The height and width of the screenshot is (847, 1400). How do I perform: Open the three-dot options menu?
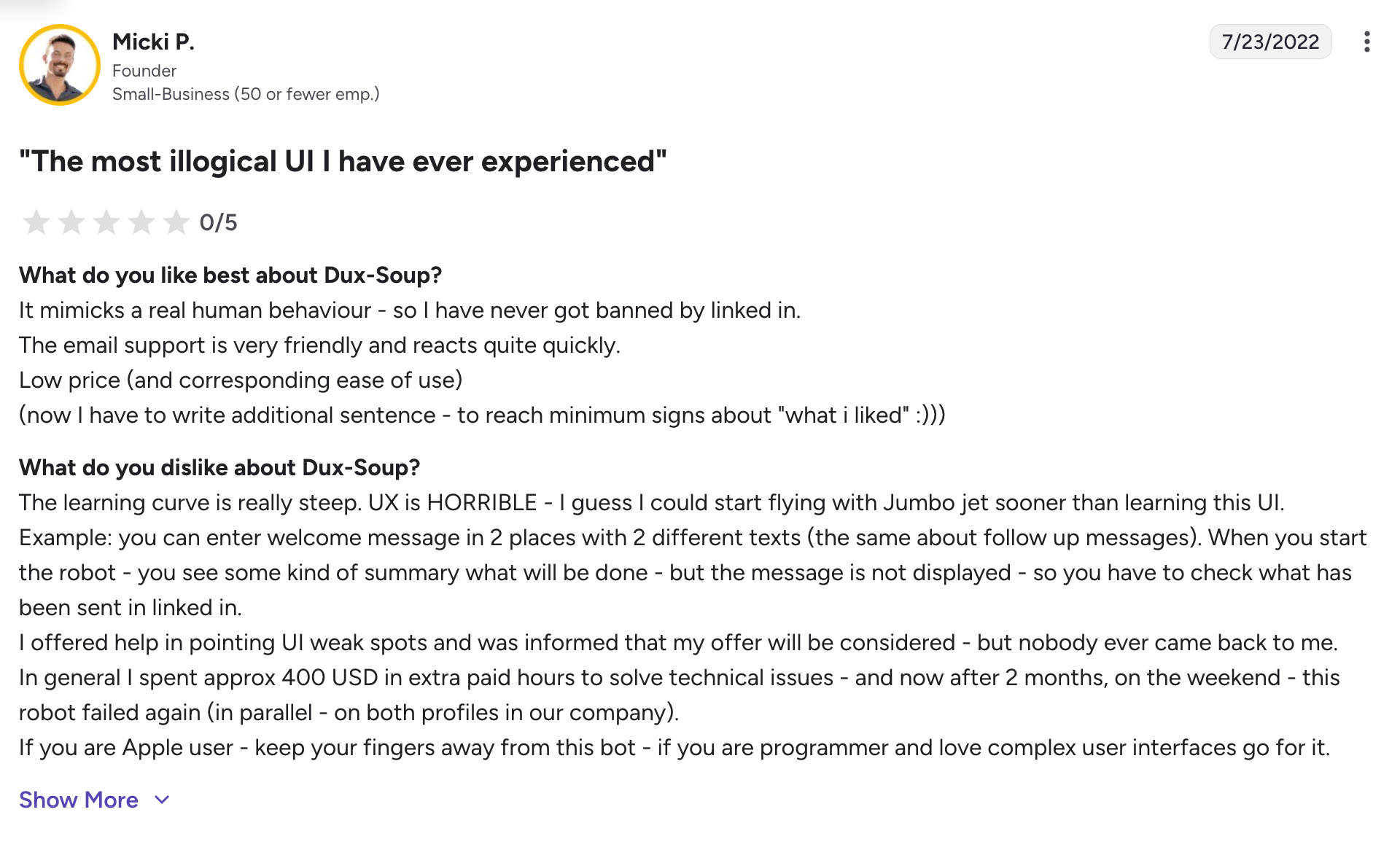1366,42
